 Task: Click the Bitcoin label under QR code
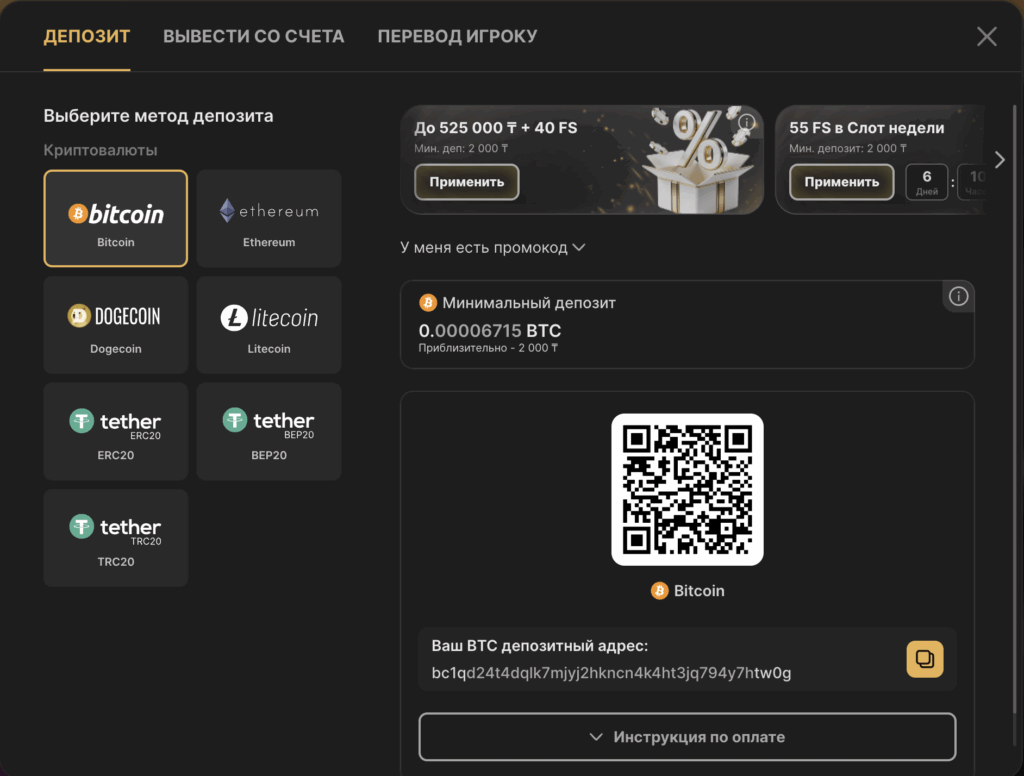tap(687, 591)
